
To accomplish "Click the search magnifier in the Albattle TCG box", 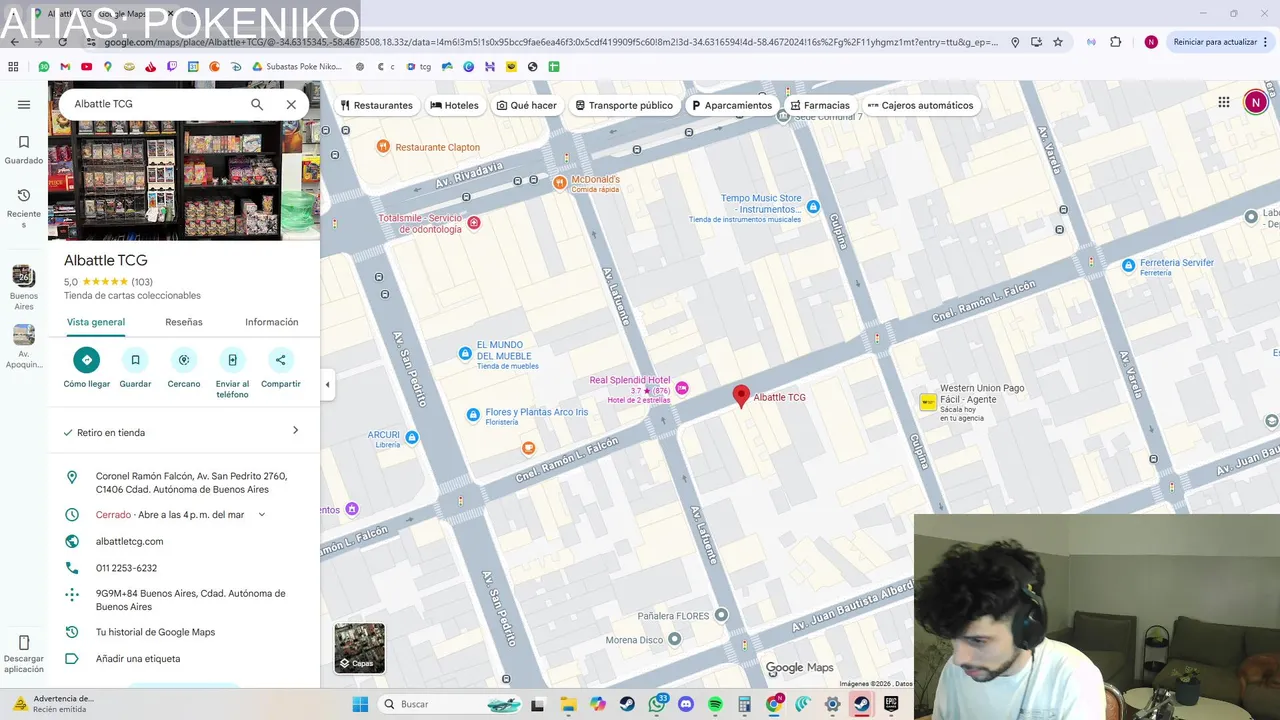I will pyautogui.click(x=257, y=104).
